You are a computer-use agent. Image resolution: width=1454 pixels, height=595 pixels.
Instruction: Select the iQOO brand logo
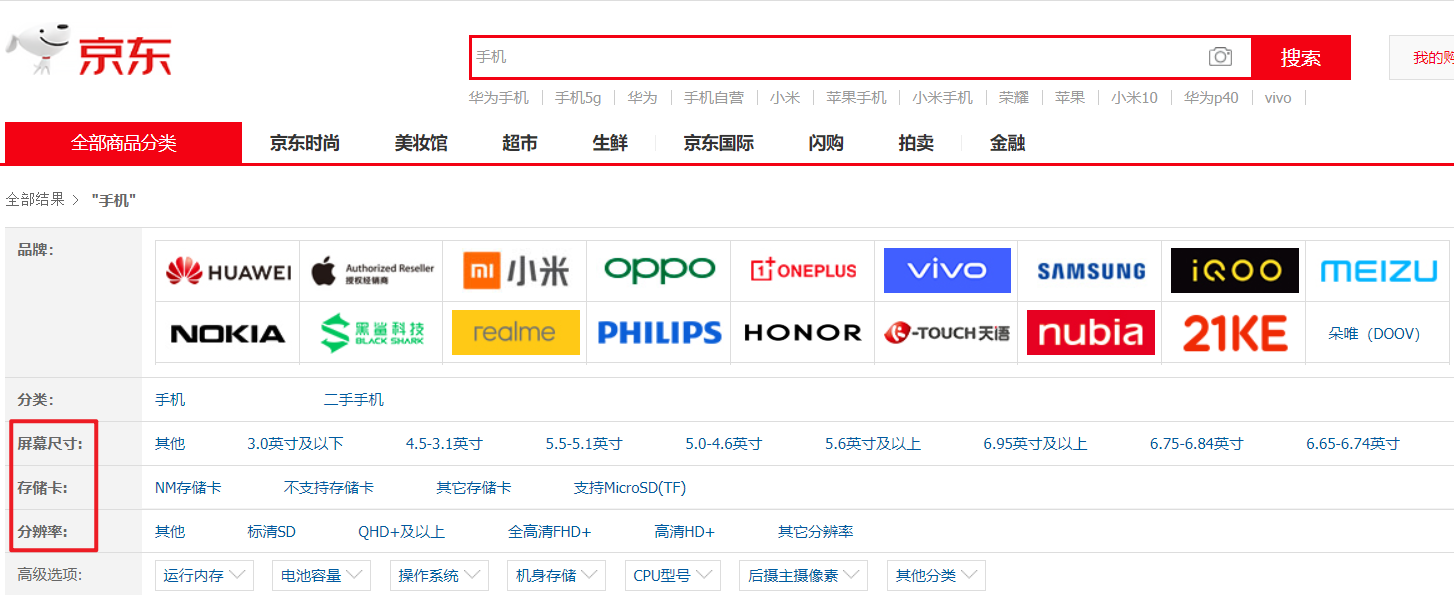pos(1235,270)
